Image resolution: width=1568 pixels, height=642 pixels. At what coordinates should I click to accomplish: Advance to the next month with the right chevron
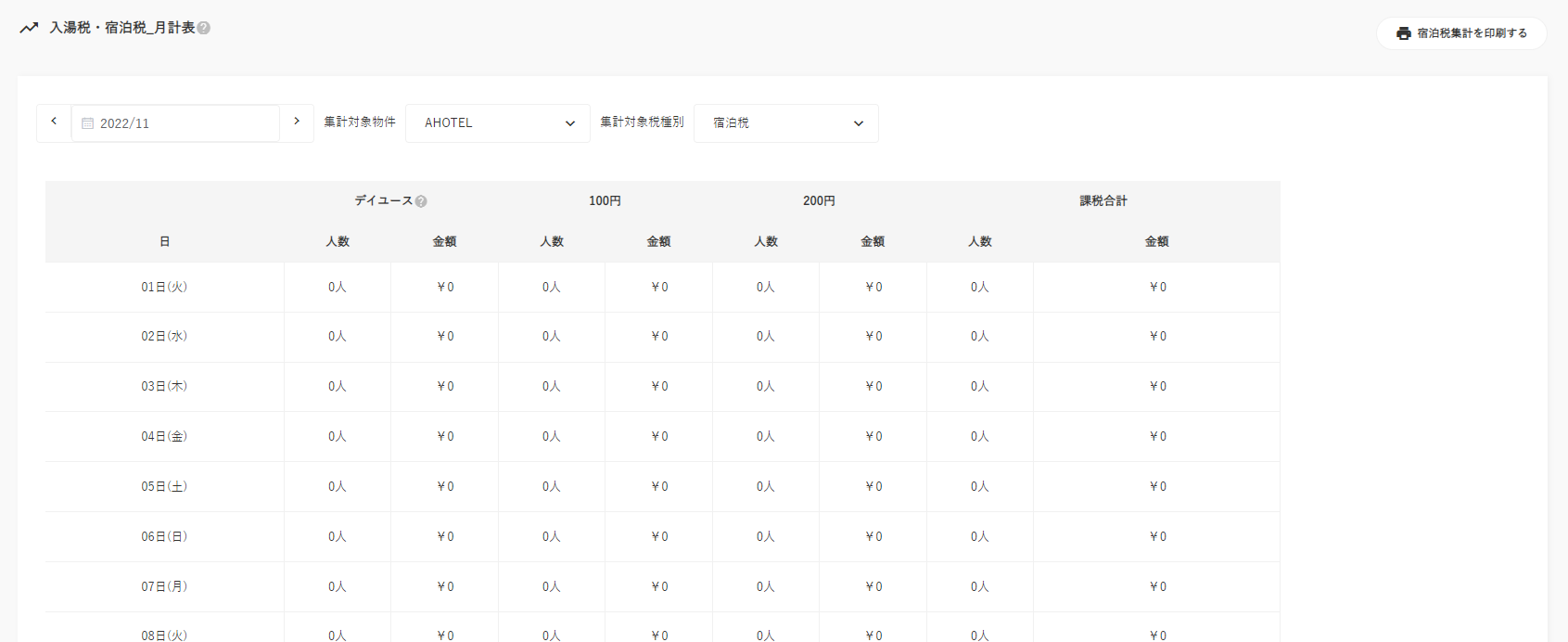click(x=297, y=122)
